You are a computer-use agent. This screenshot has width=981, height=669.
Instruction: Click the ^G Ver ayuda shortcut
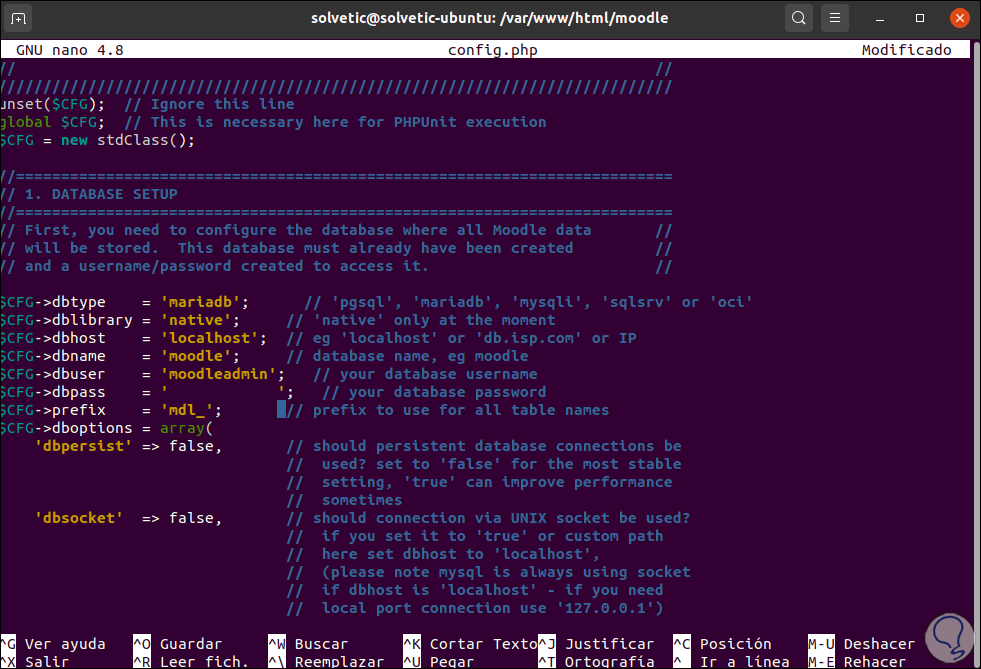click(53, 644)
